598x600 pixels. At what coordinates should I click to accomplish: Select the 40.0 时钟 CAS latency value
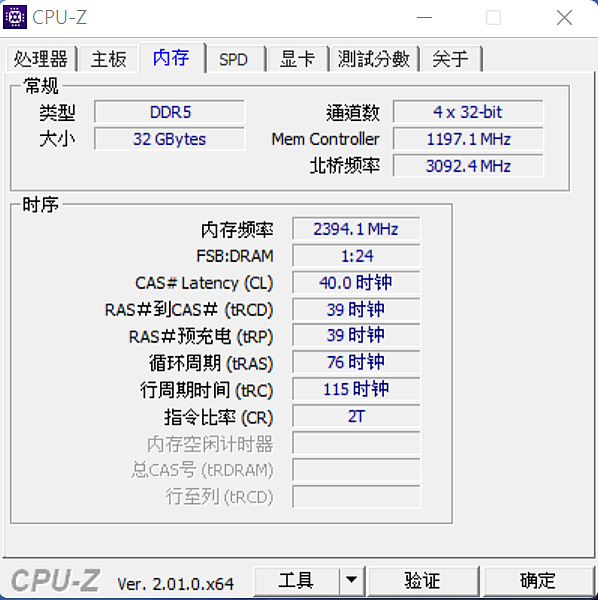tap(356, 282)
